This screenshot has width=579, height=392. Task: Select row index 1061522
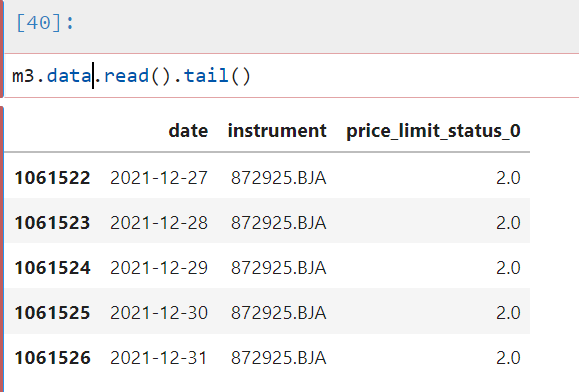[52, 178]
